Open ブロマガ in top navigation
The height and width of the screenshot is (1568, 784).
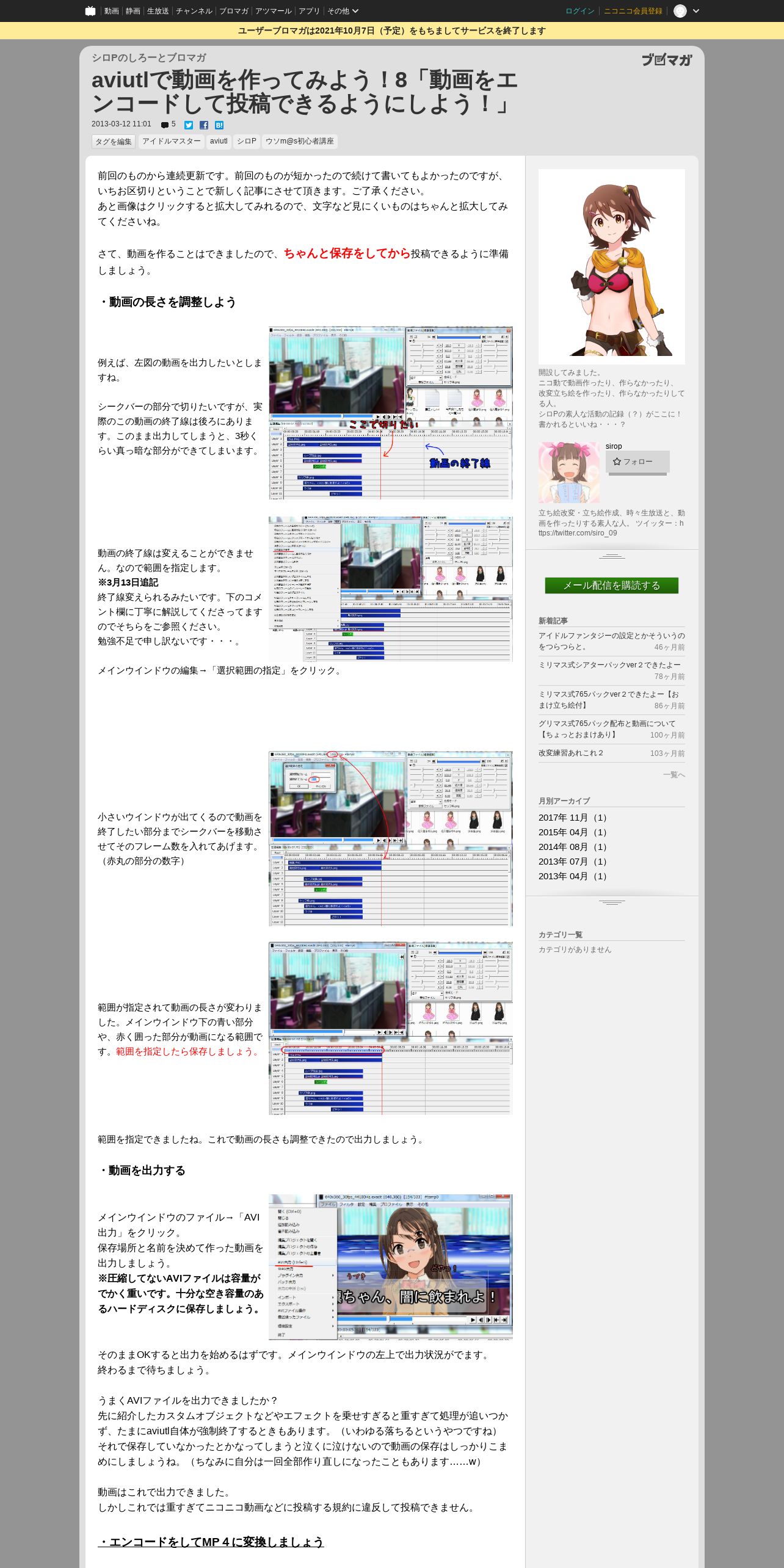[x=233, y=11]
